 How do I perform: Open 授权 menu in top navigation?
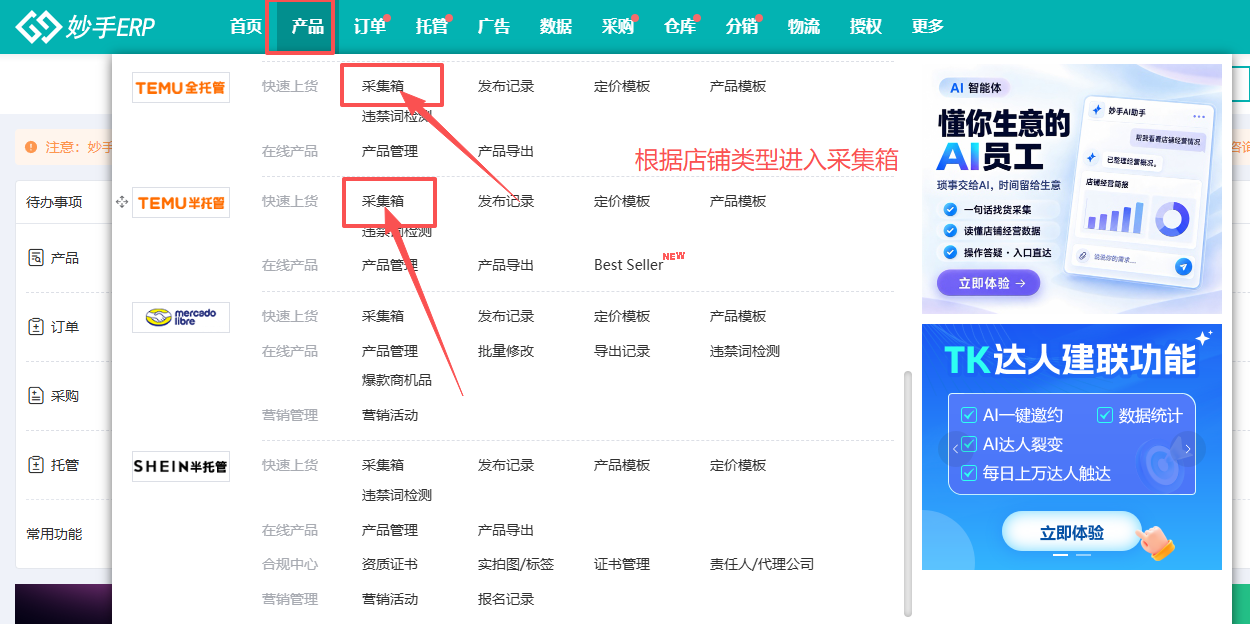[866, 27]
